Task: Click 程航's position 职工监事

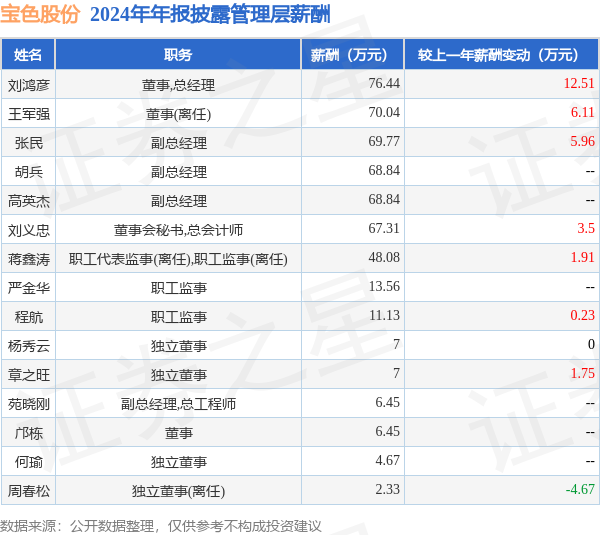Action: (179, 317)
